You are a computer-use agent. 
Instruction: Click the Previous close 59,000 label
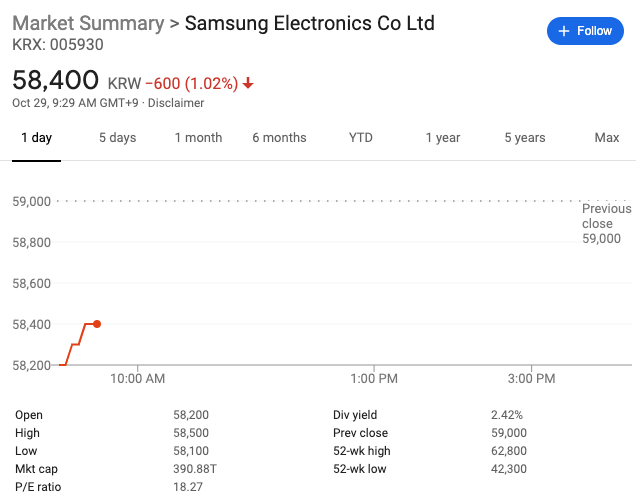[x=606, y=223]
